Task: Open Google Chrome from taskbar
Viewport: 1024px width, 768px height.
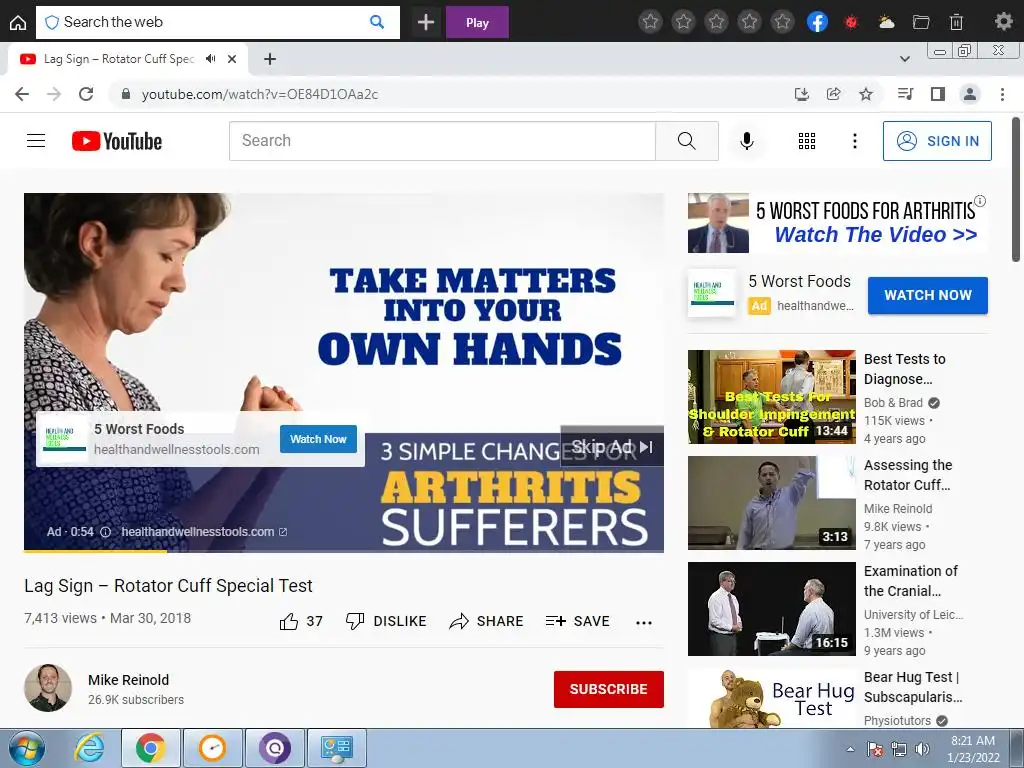Action: tap(150, 748)
